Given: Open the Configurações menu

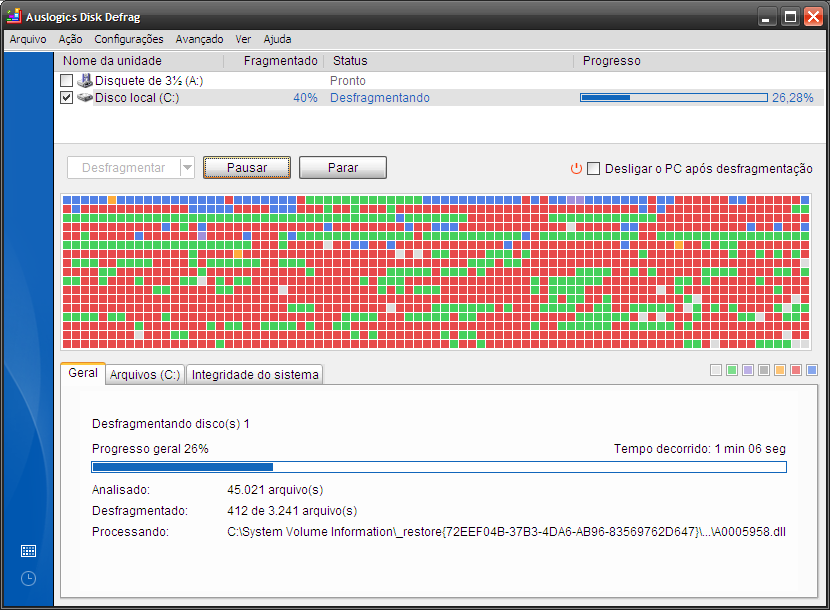Looking at the screenshot, I should click(x=129, y=39).
